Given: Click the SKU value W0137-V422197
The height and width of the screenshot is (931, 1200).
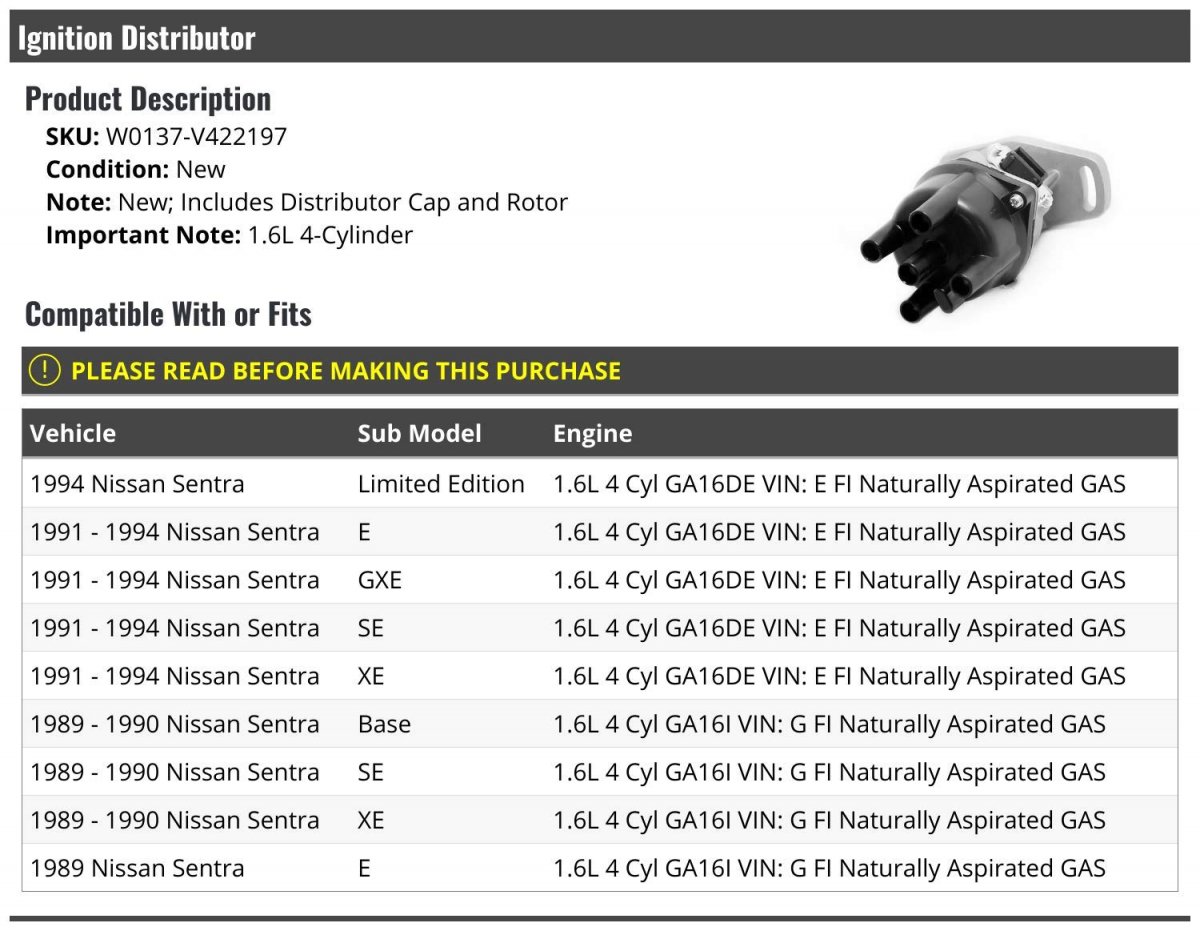Looking at the screenshot, I should 196,137.
